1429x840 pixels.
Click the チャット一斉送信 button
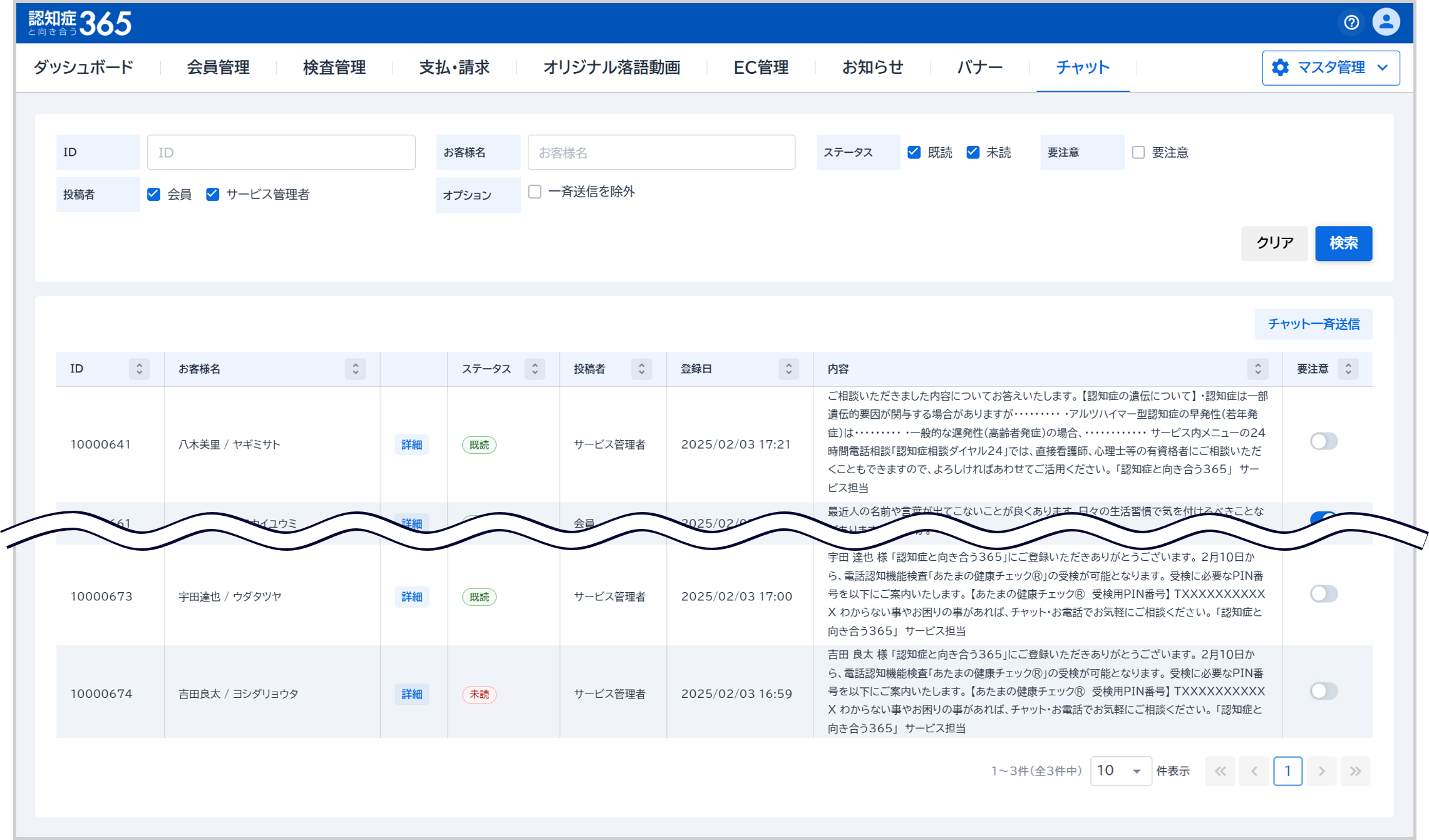click(1313, 324)
